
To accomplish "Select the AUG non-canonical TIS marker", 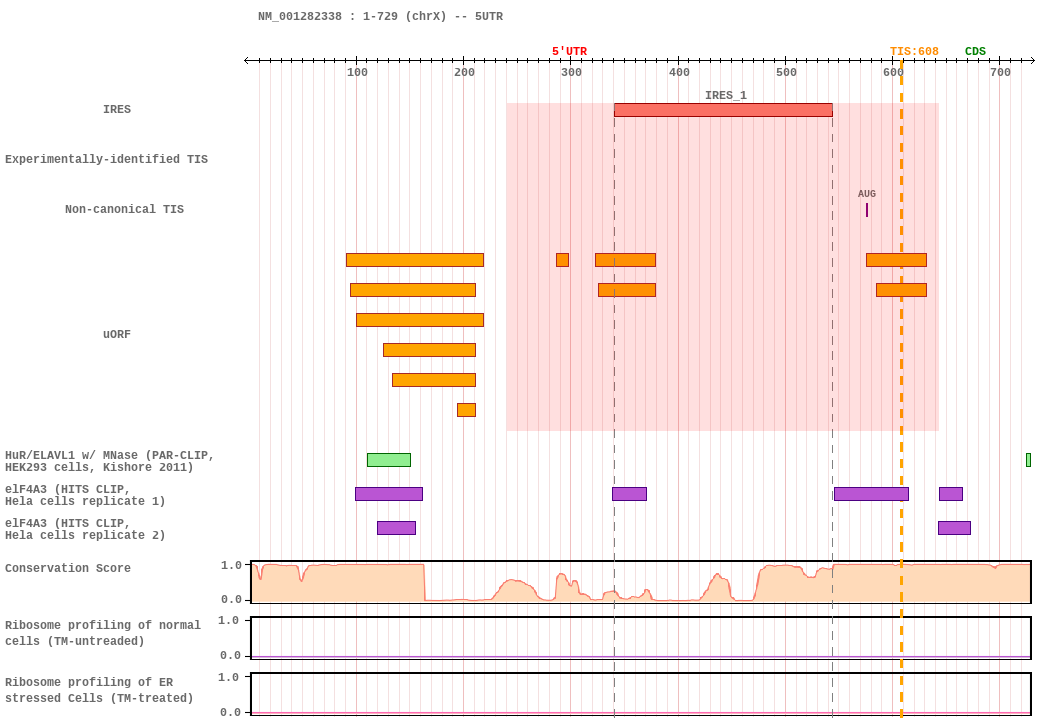I will [x=867, y=210].
